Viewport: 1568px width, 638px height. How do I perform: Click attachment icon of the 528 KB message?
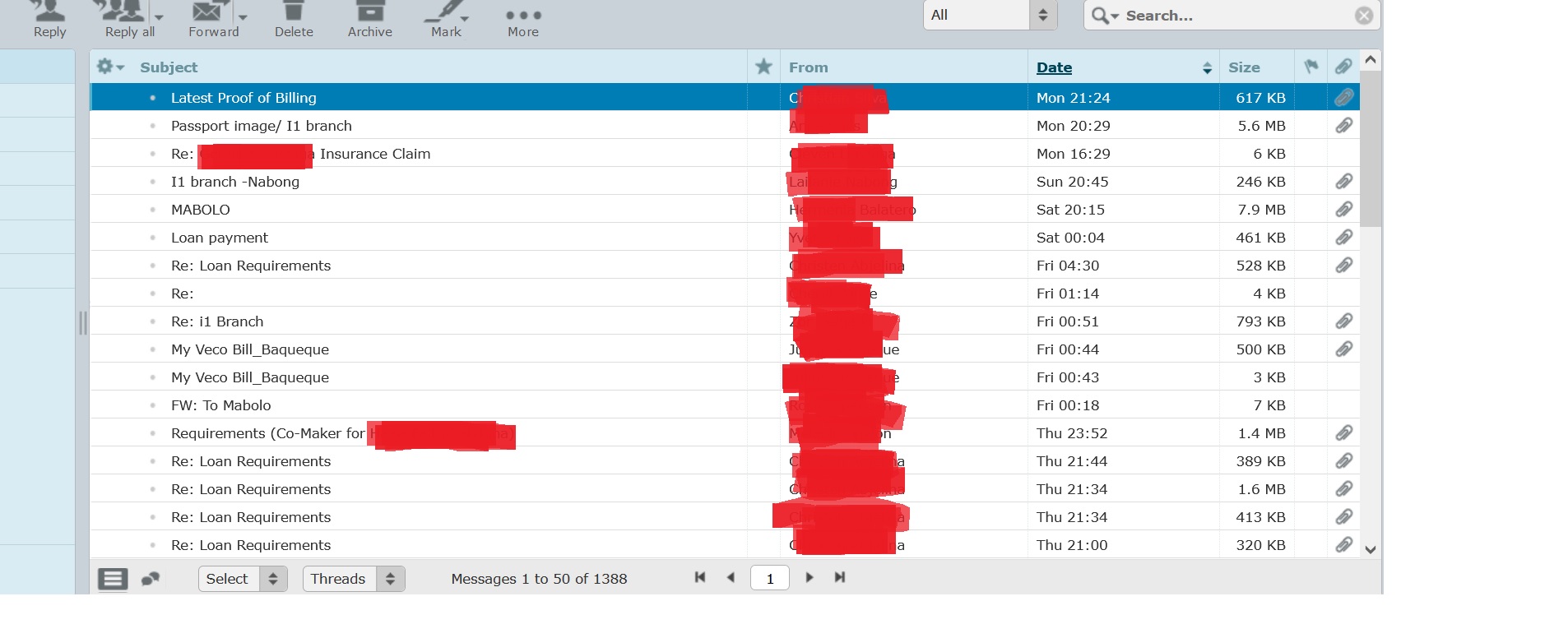(1343, 265)
